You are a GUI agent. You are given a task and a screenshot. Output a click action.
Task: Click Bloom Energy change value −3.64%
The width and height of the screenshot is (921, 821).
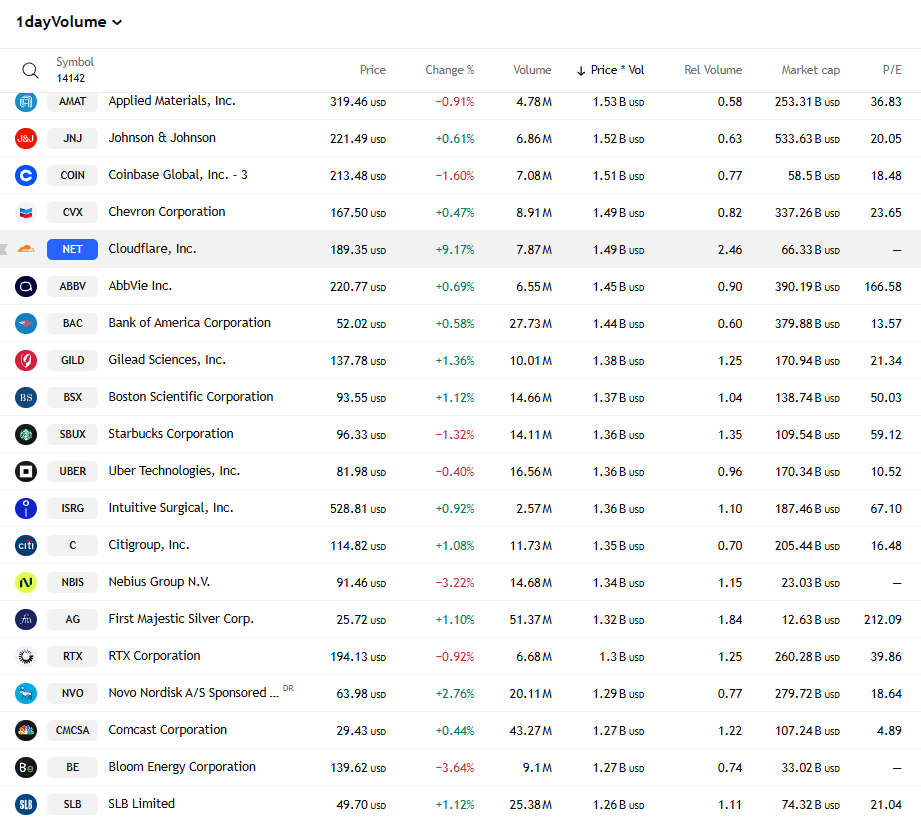pos(455,768)
